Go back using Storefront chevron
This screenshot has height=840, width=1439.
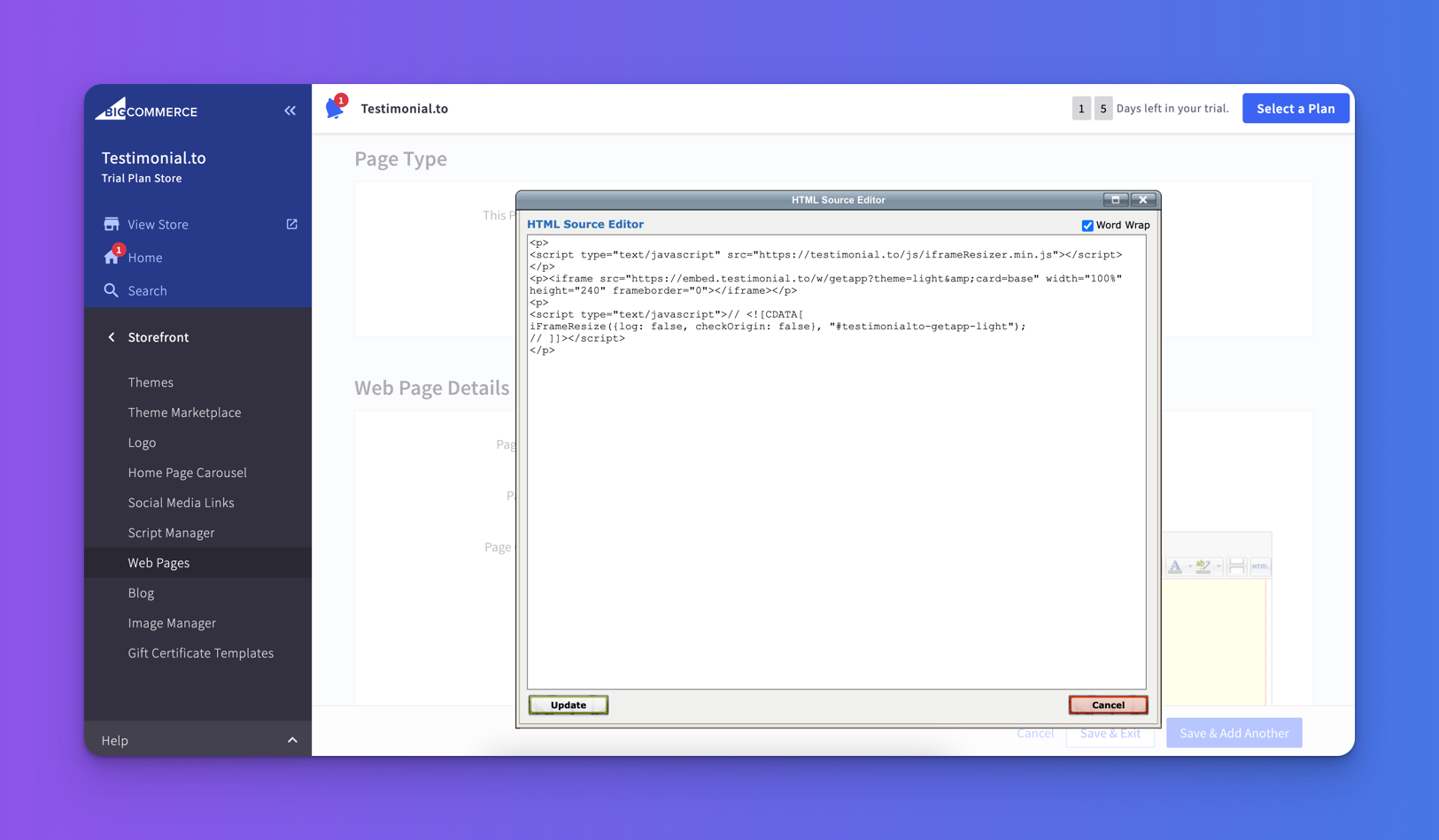click(x=112, y=337)
